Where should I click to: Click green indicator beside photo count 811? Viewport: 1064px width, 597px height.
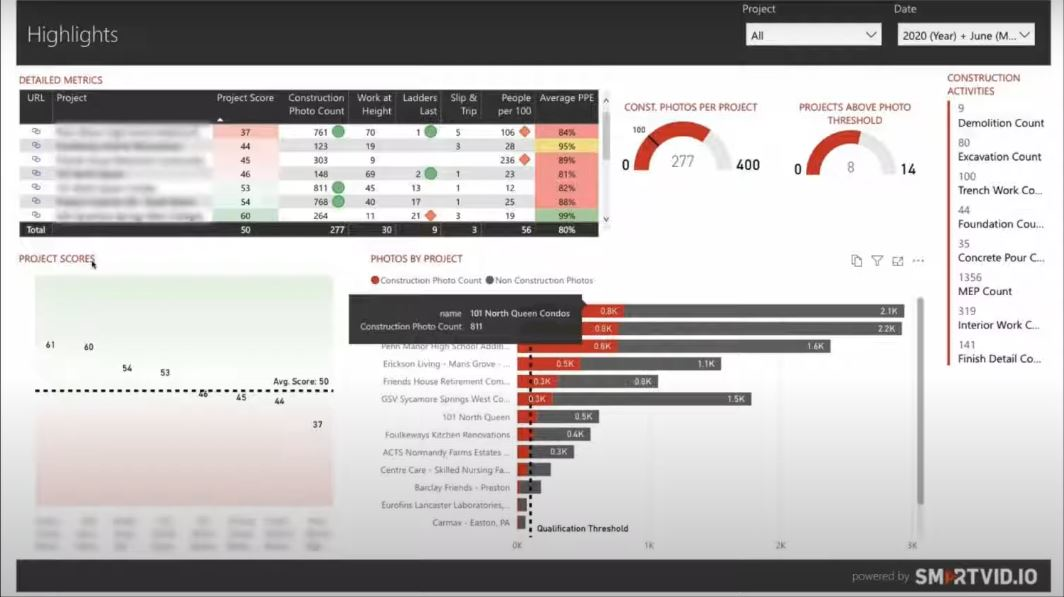[338, 187]
